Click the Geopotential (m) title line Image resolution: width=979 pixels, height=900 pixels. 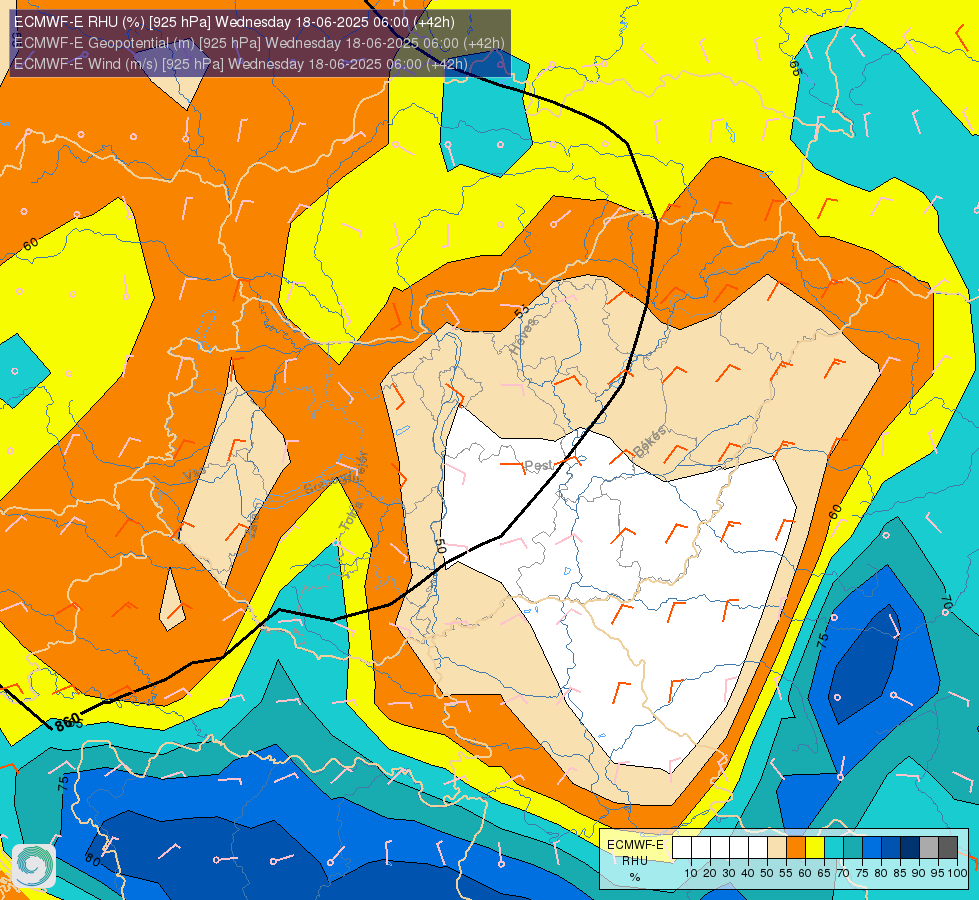point(259,43)
